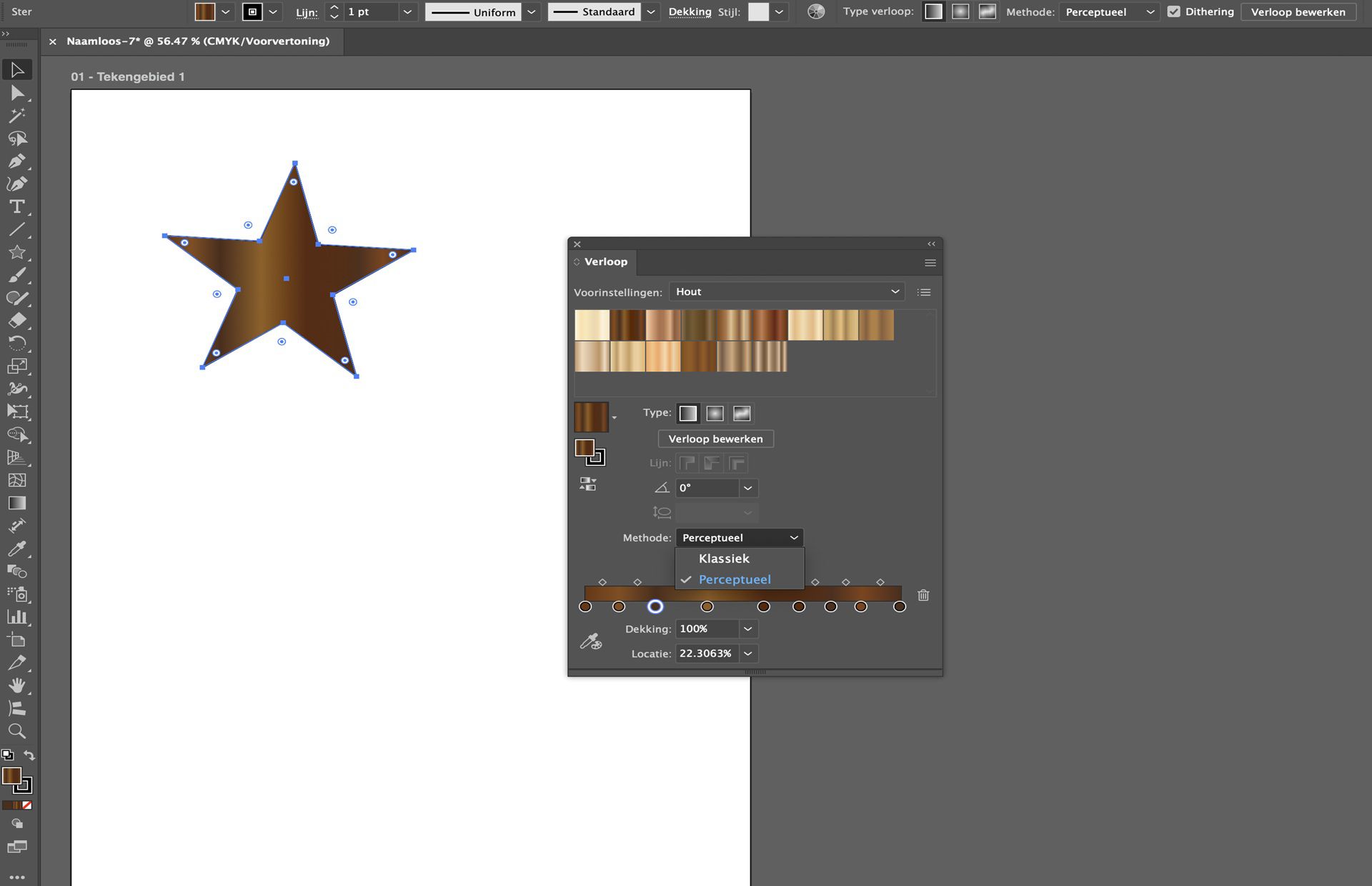Open the gradient angle dropdown
The height and width of the screenshot is (886, 1372).
pyautogui.click(x=747, y=488)
